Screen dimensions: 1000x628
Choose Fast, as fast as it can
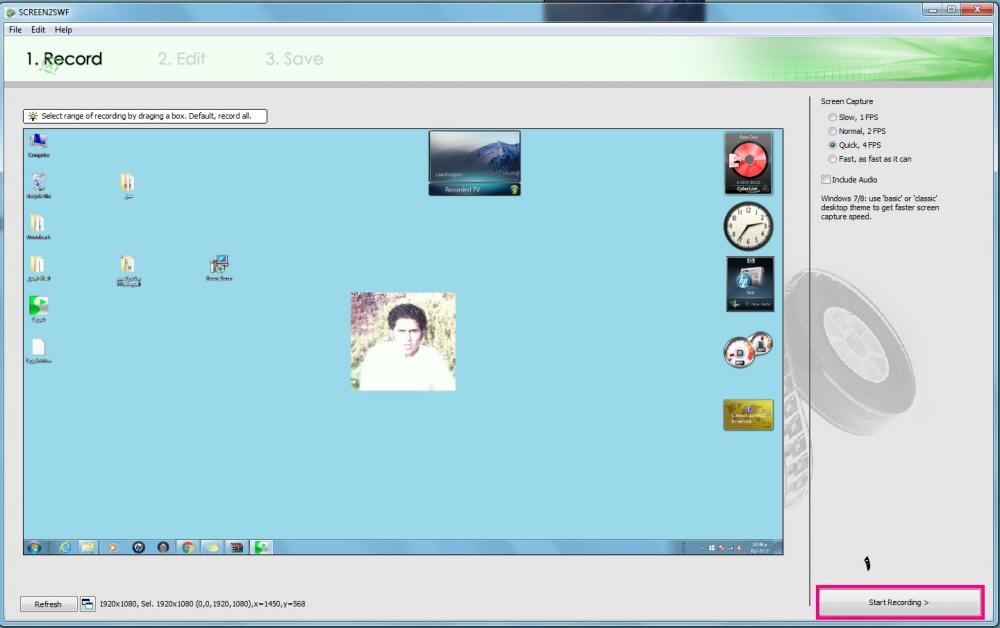(832, 159)
